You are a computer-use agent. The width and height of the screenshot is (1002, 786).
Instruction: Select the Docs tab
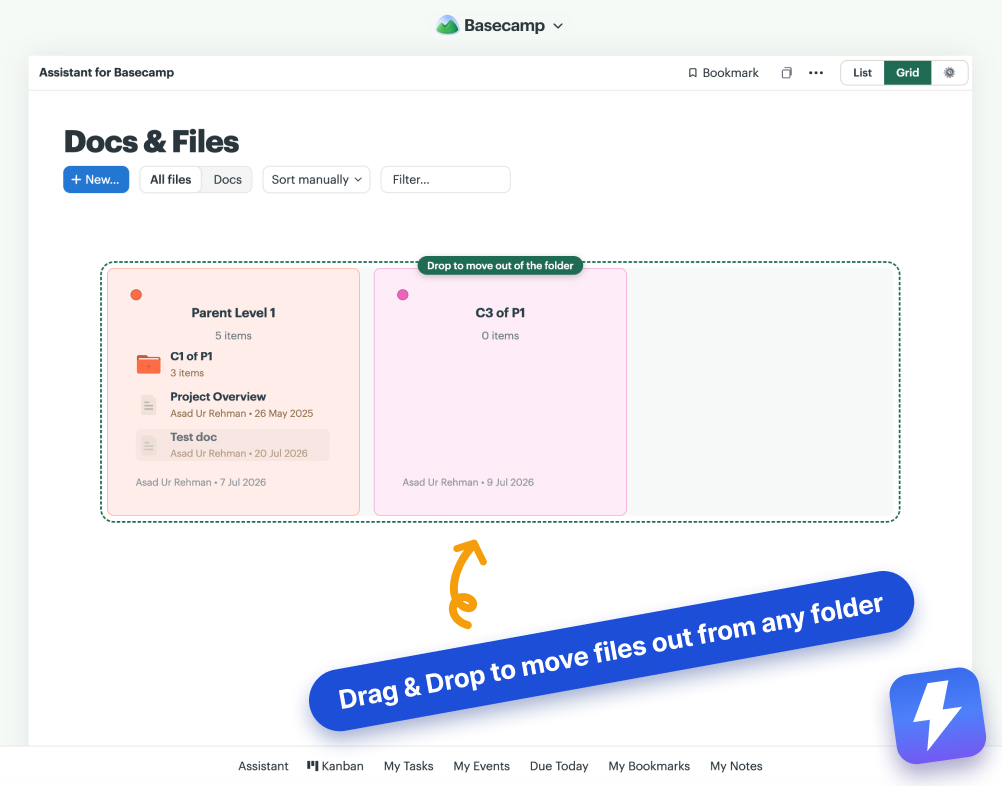227,180
